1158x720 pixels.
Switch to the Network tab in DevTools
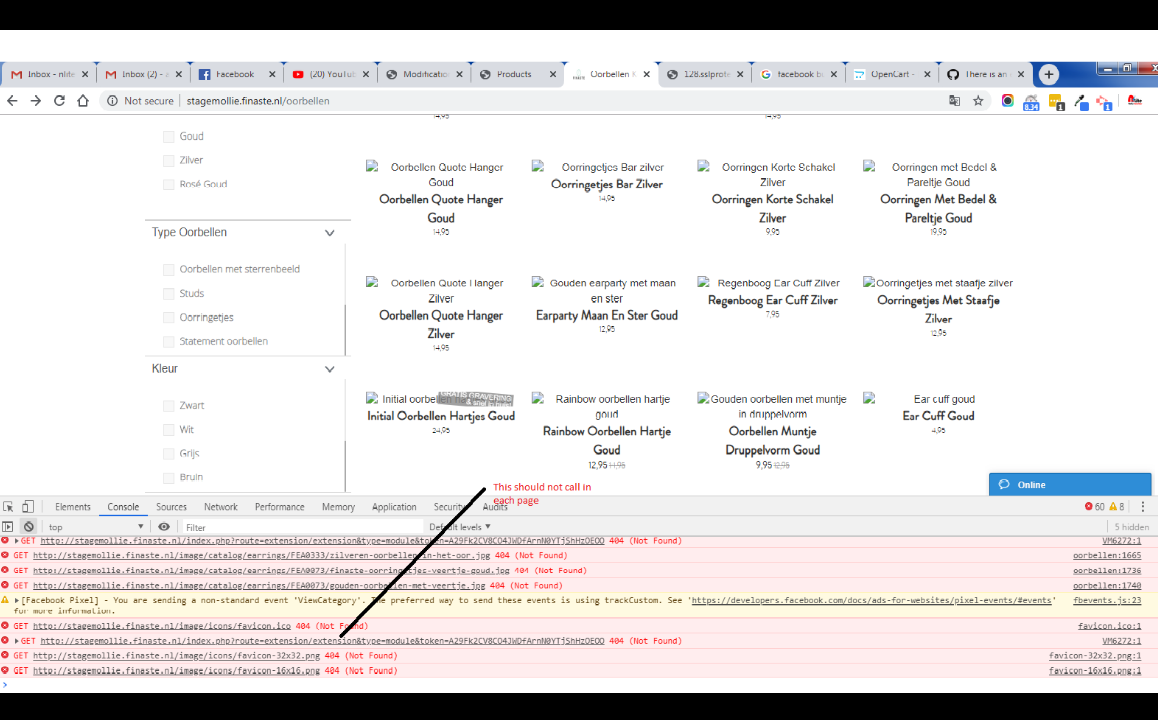pos(220,506)
